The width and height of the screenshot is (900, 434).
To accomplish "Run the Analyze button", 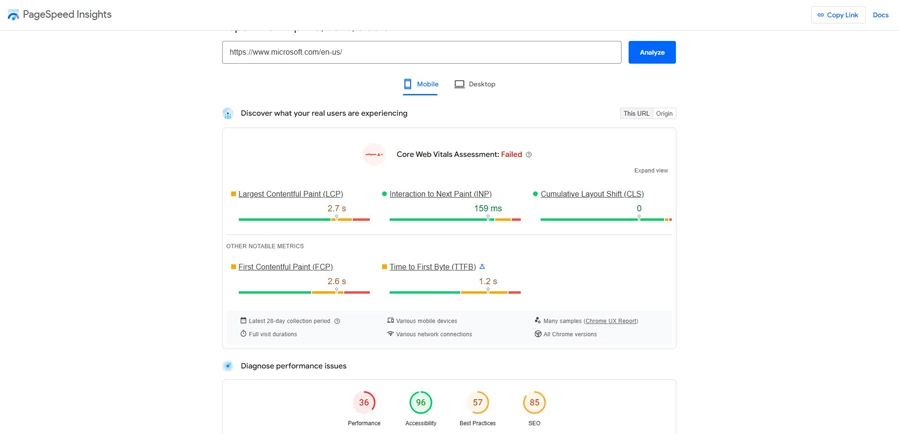I will point(652,52).
